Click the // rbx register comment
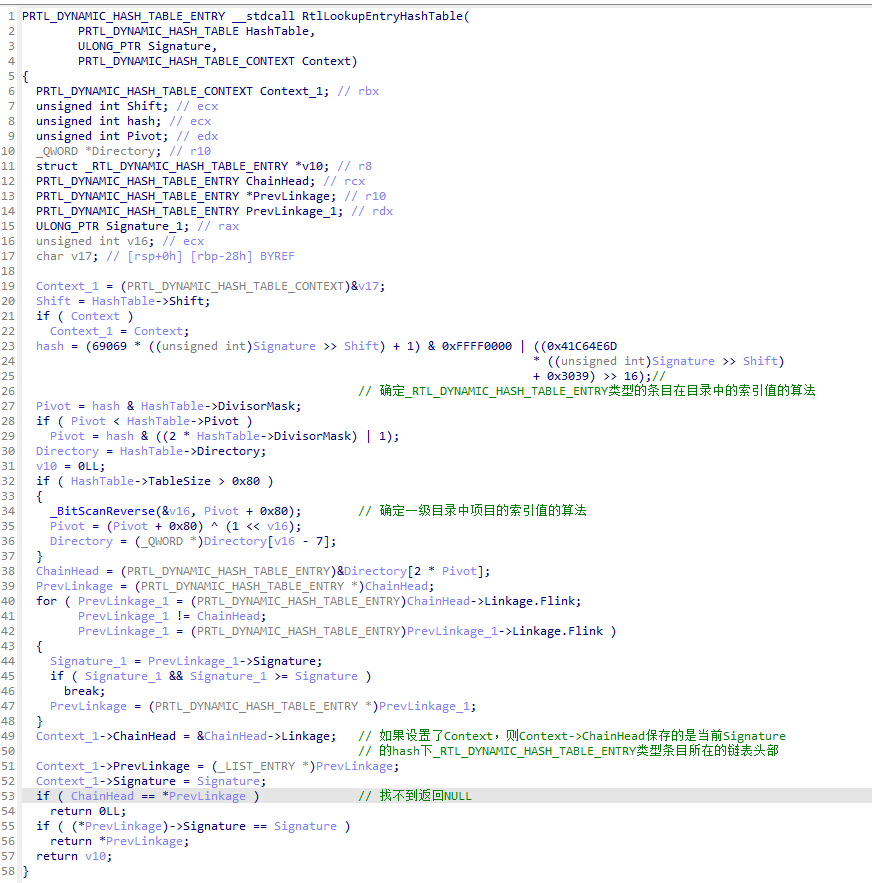This screenshot has width=872, height=883. coord(358,91)
